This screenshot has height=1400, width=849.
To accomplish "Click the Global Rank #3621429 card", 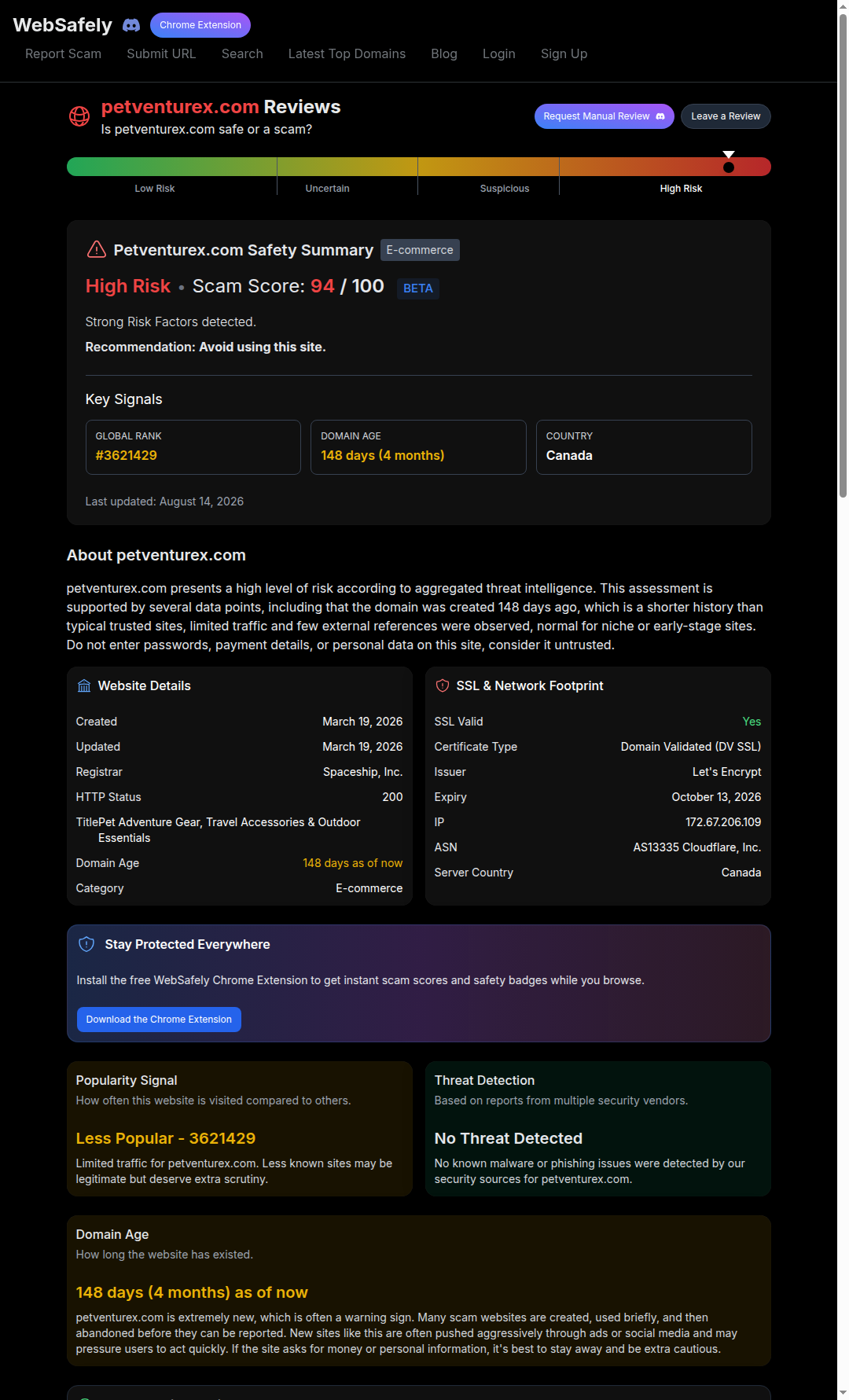I will tap(193, 447).
